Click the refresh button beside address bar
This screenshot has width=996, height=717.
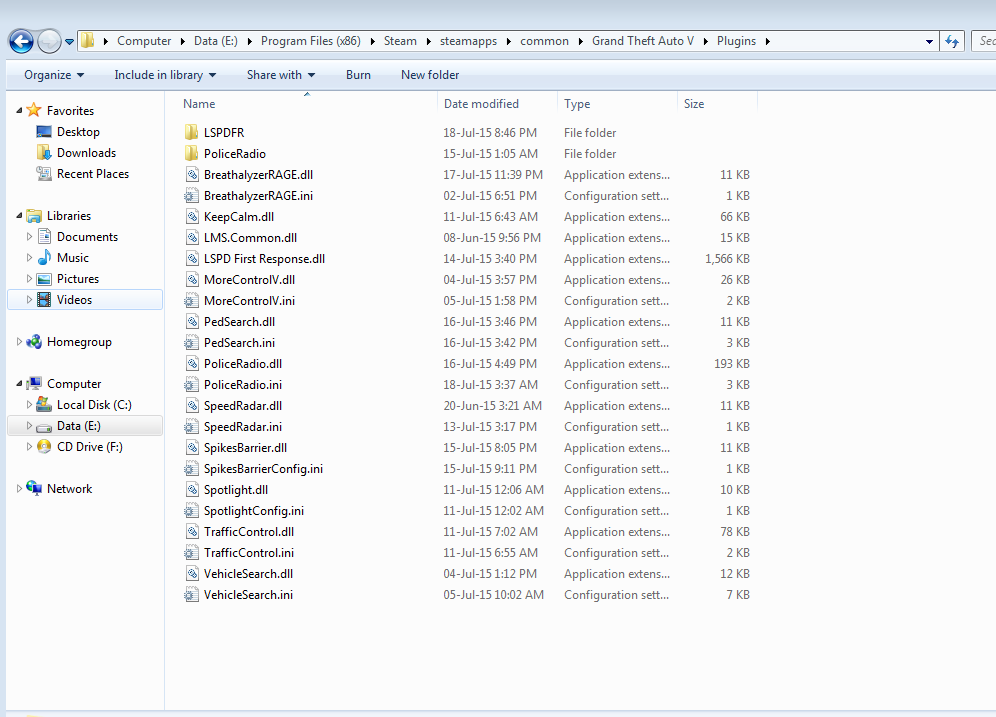tap(952, 41)
